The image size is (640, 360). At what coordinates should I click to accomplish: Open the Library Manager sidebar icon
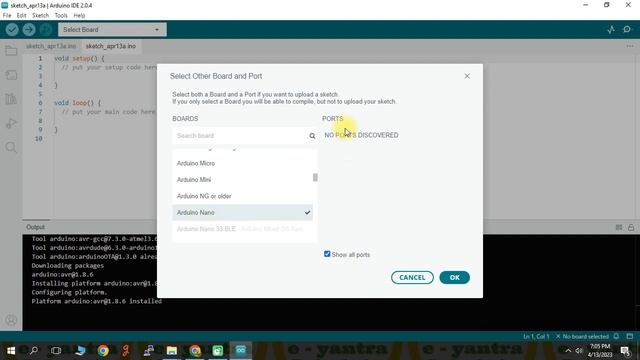(11, 99)
